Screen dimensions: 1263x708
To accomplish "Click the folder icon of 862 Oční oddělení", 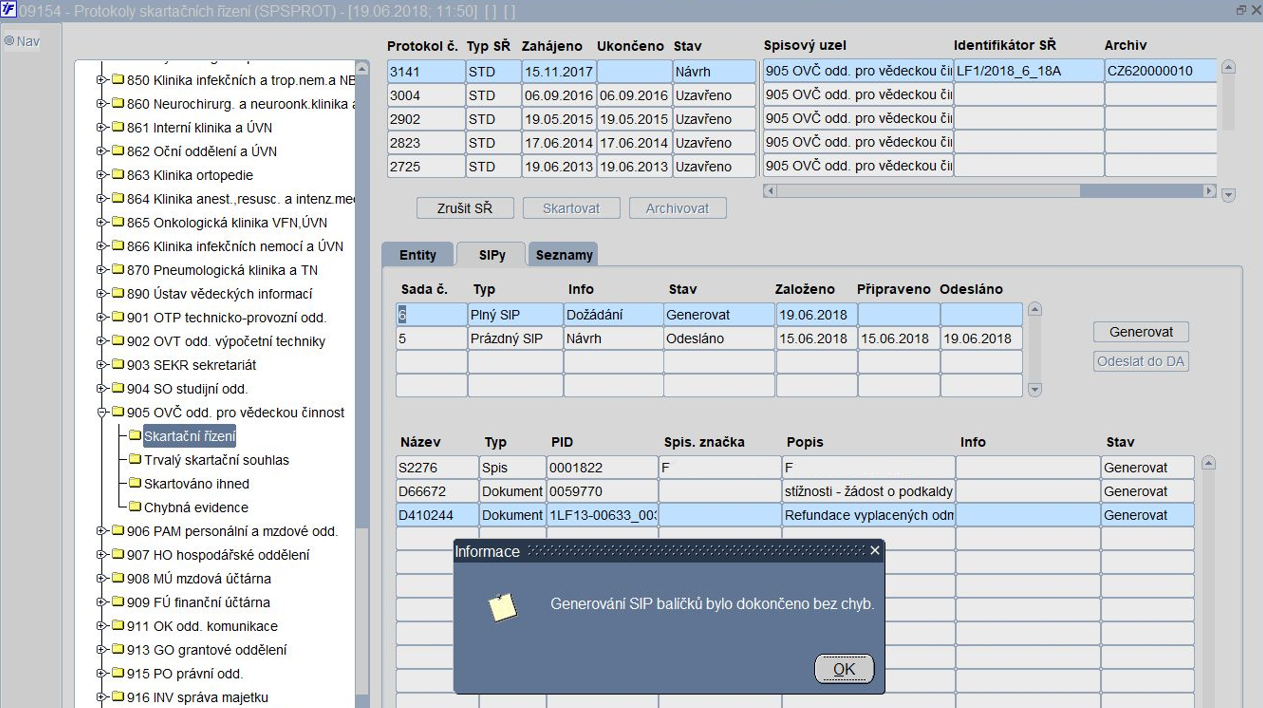I will 118,151.
